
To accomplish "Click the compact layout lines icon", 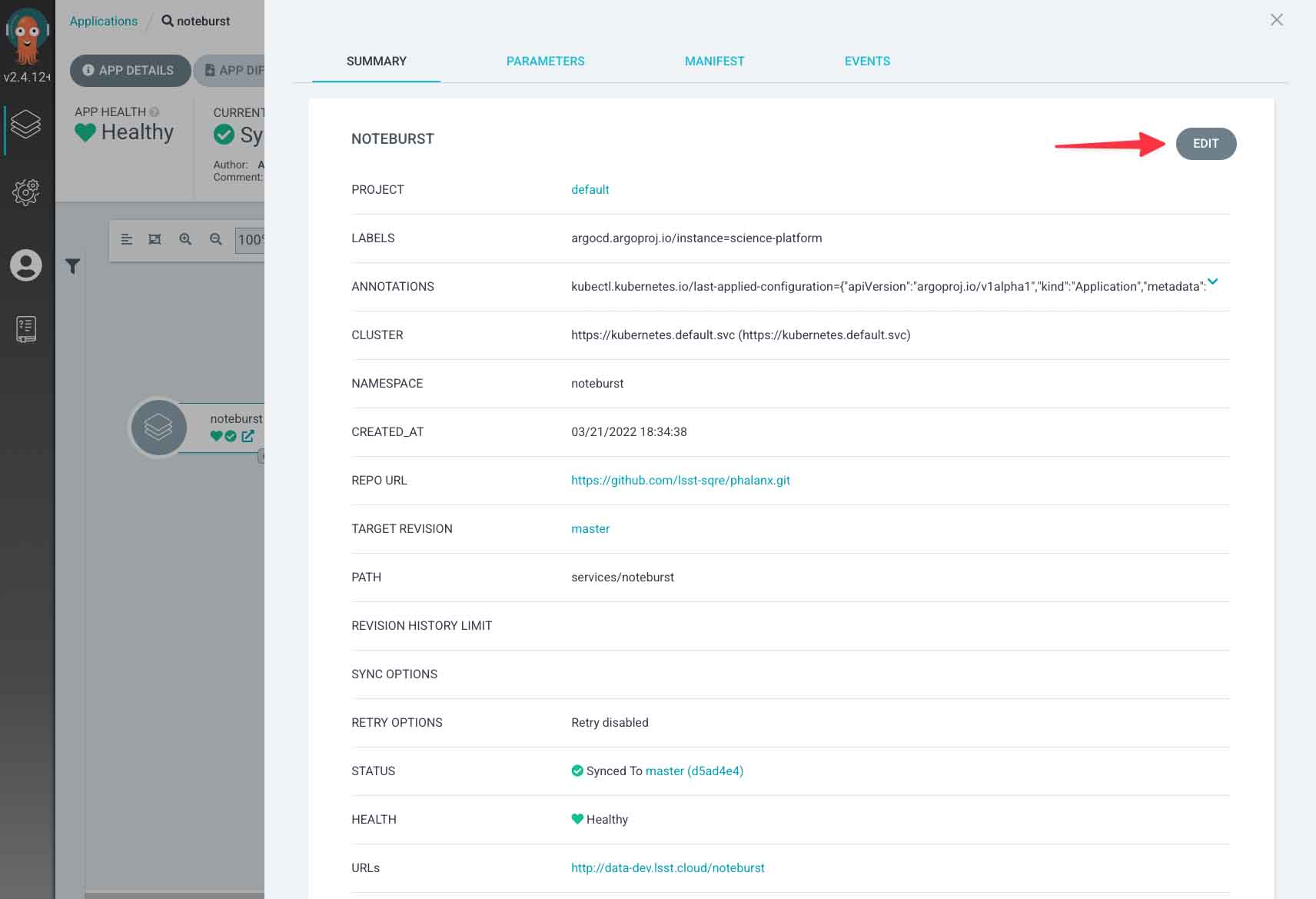I will click(x=127, y=239).
